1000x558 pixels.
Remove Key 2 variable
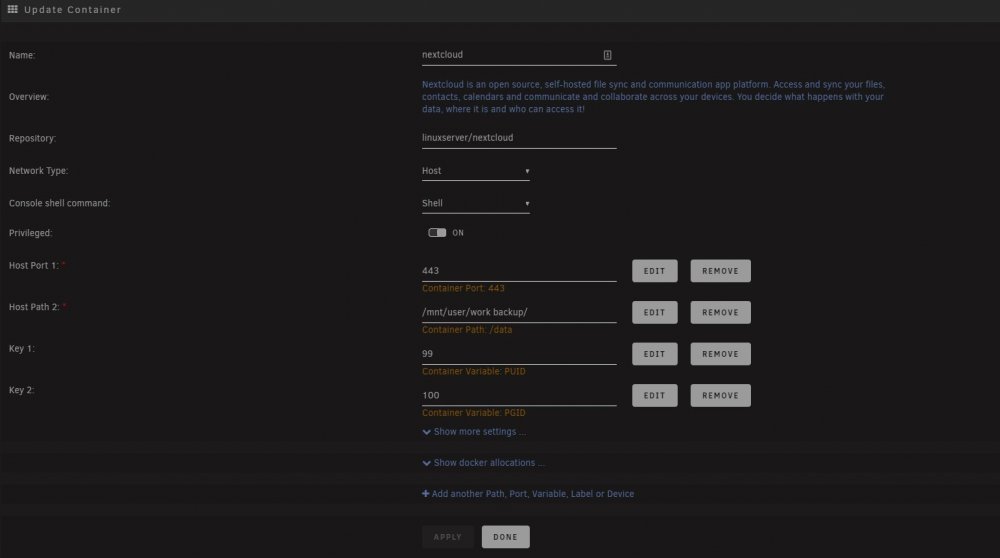[720, 395]
